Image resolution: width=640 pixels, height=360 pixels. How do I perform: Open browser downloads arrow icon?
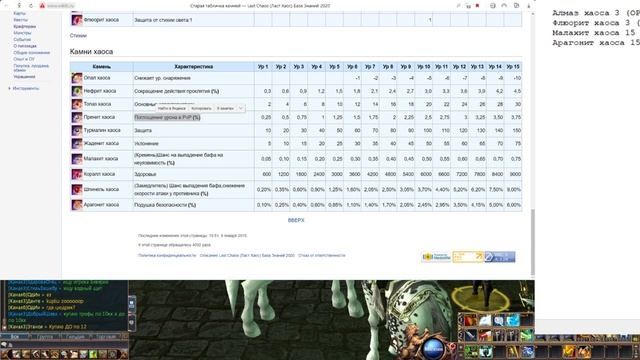pyautogui.click(x=529, y=6)
